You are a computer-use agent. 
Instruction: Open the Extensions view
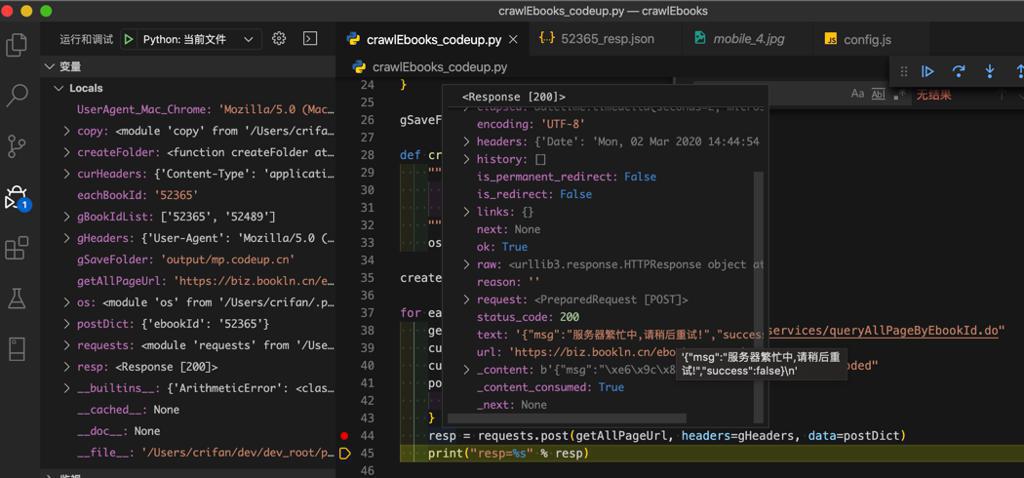click(16, 248)
